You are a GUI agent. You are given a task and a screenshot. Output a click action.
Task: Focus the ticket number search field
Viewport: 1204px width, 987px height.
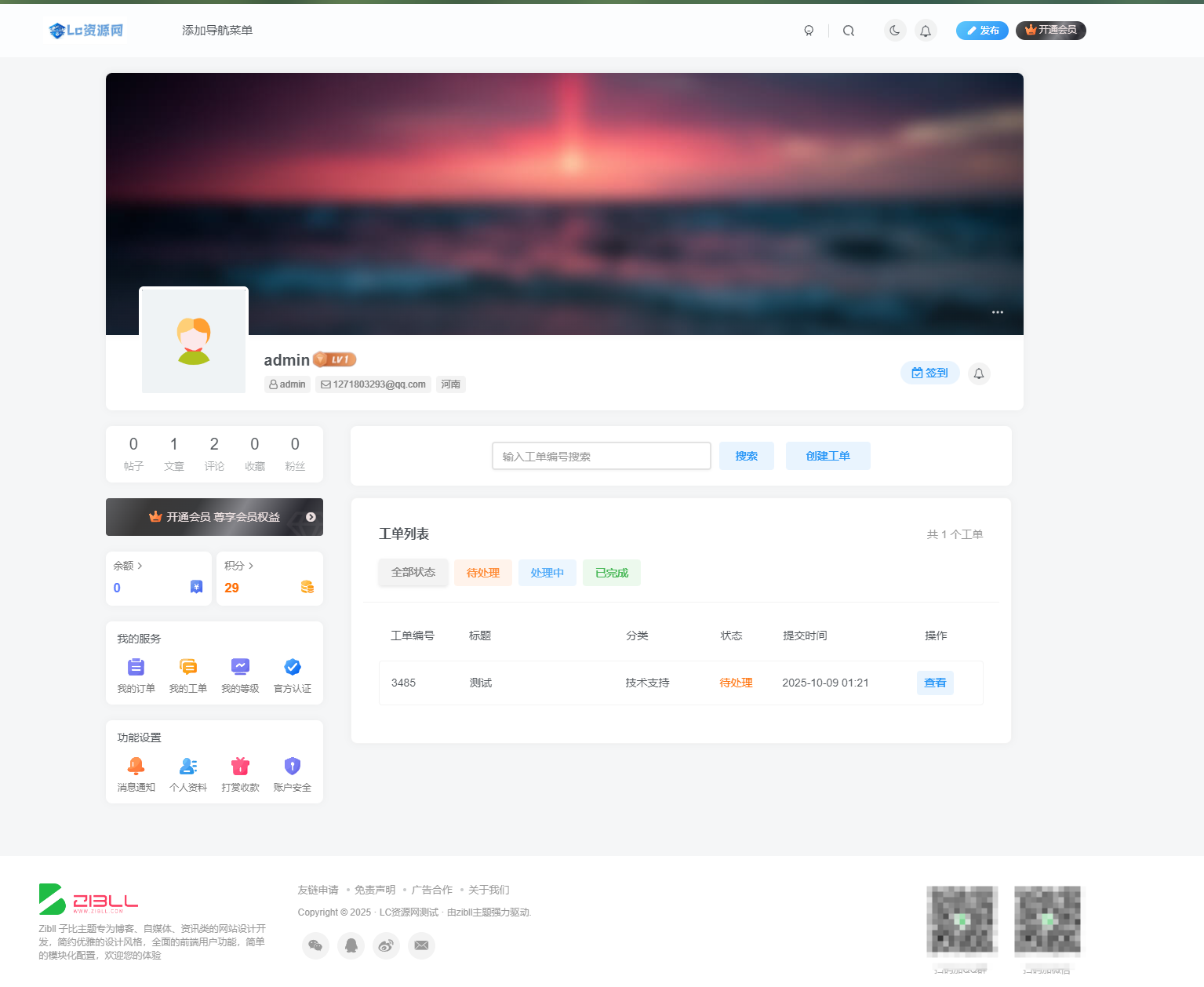click(601, 456)
